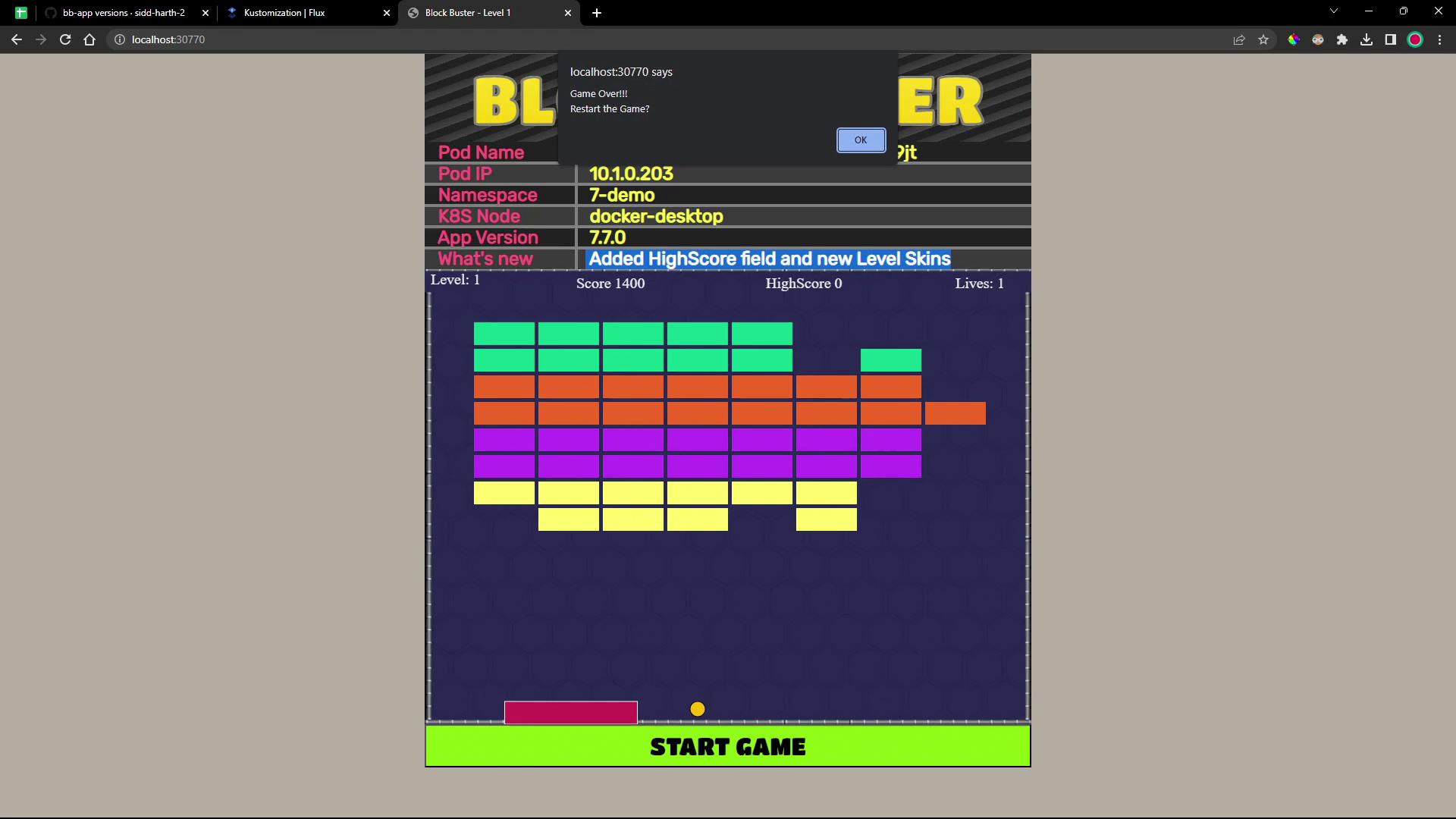
Task: Open the Chrome three-dot menu
Action: [1439, 39]
